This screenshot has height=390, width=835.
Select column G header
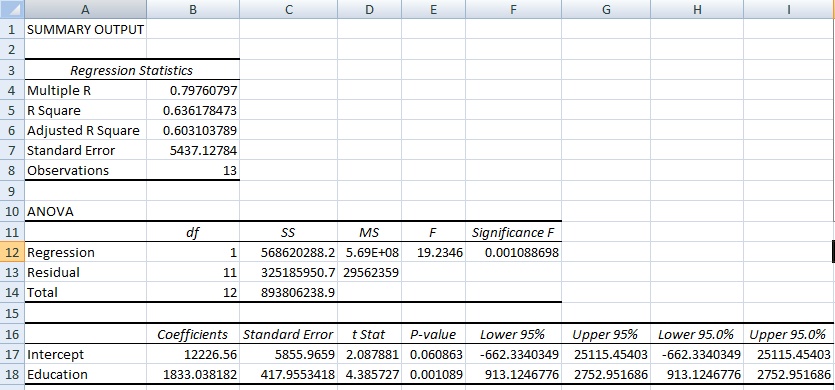point(606,9)
